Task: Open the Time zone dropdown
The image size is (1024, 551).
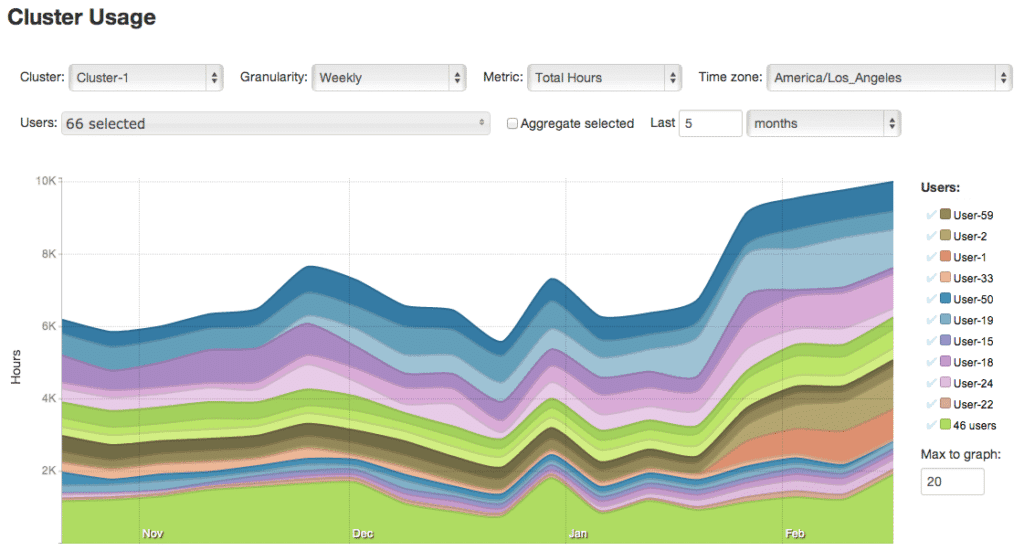Action: 889,77
